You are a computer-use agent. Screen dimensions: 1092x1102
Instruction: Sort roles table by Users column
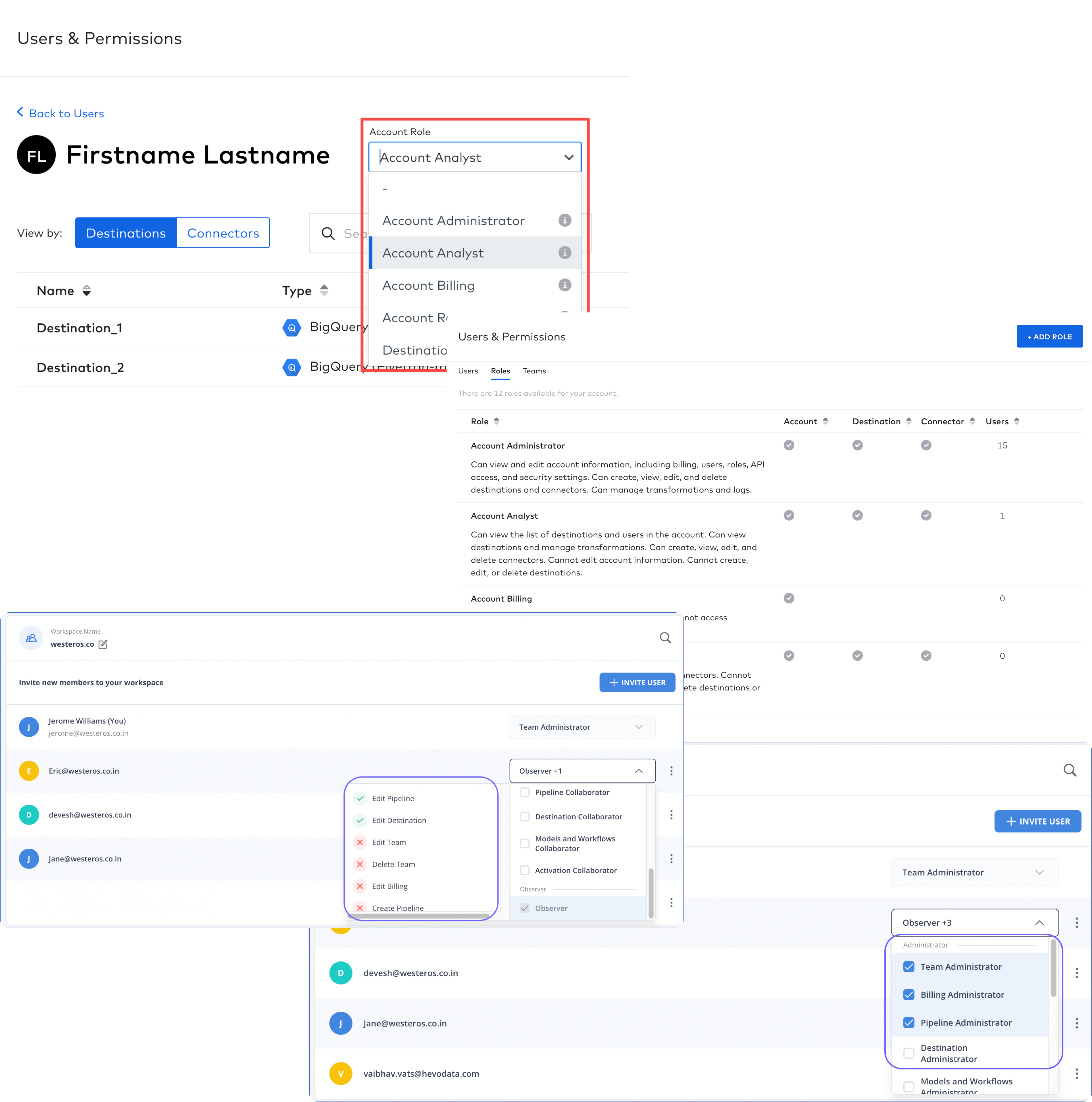tap(1016, 421)
